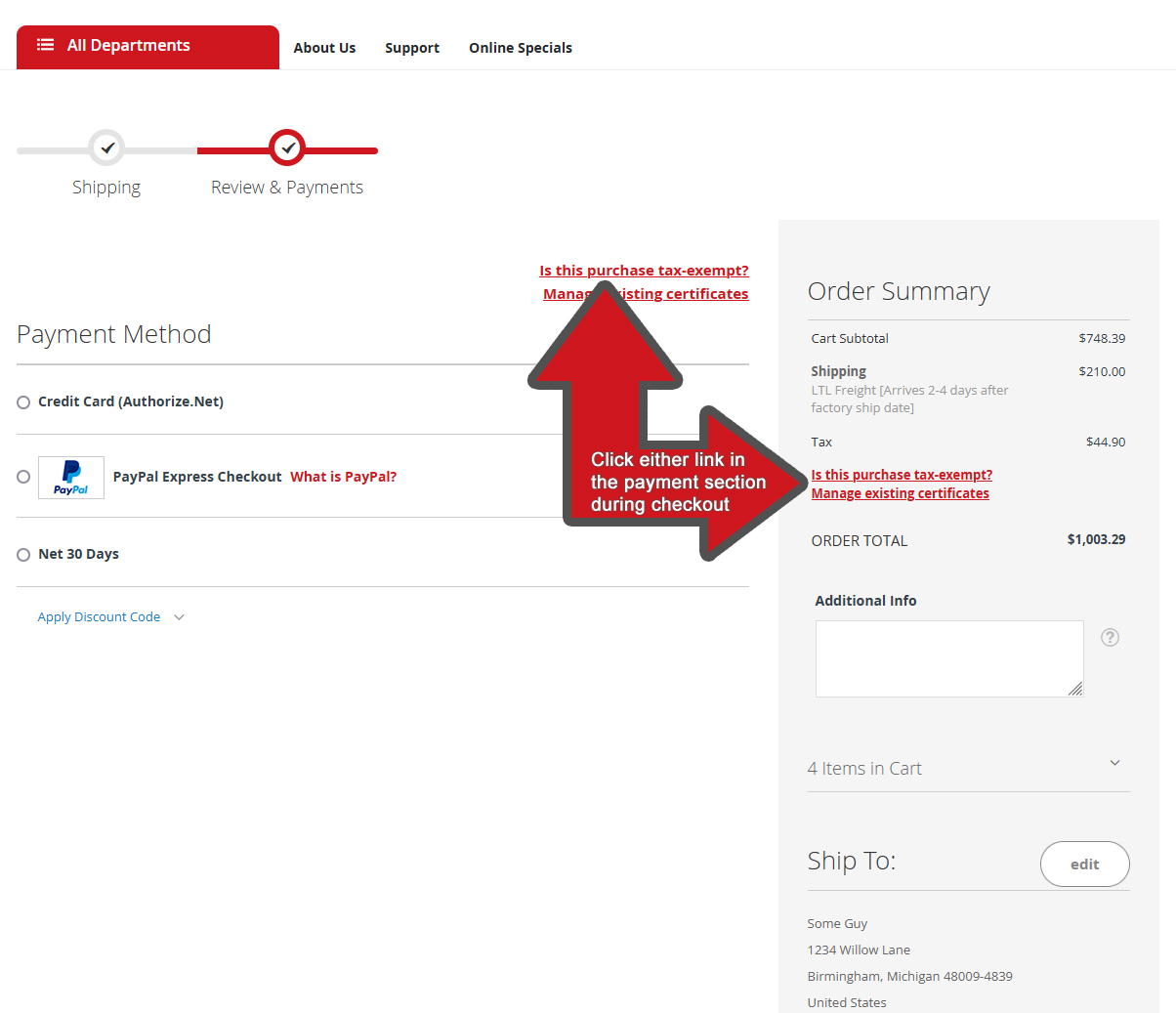This screenshot has width=1176, height=1013.
Task: Click the edit button next to Ship To
Action: [1084, 865]
